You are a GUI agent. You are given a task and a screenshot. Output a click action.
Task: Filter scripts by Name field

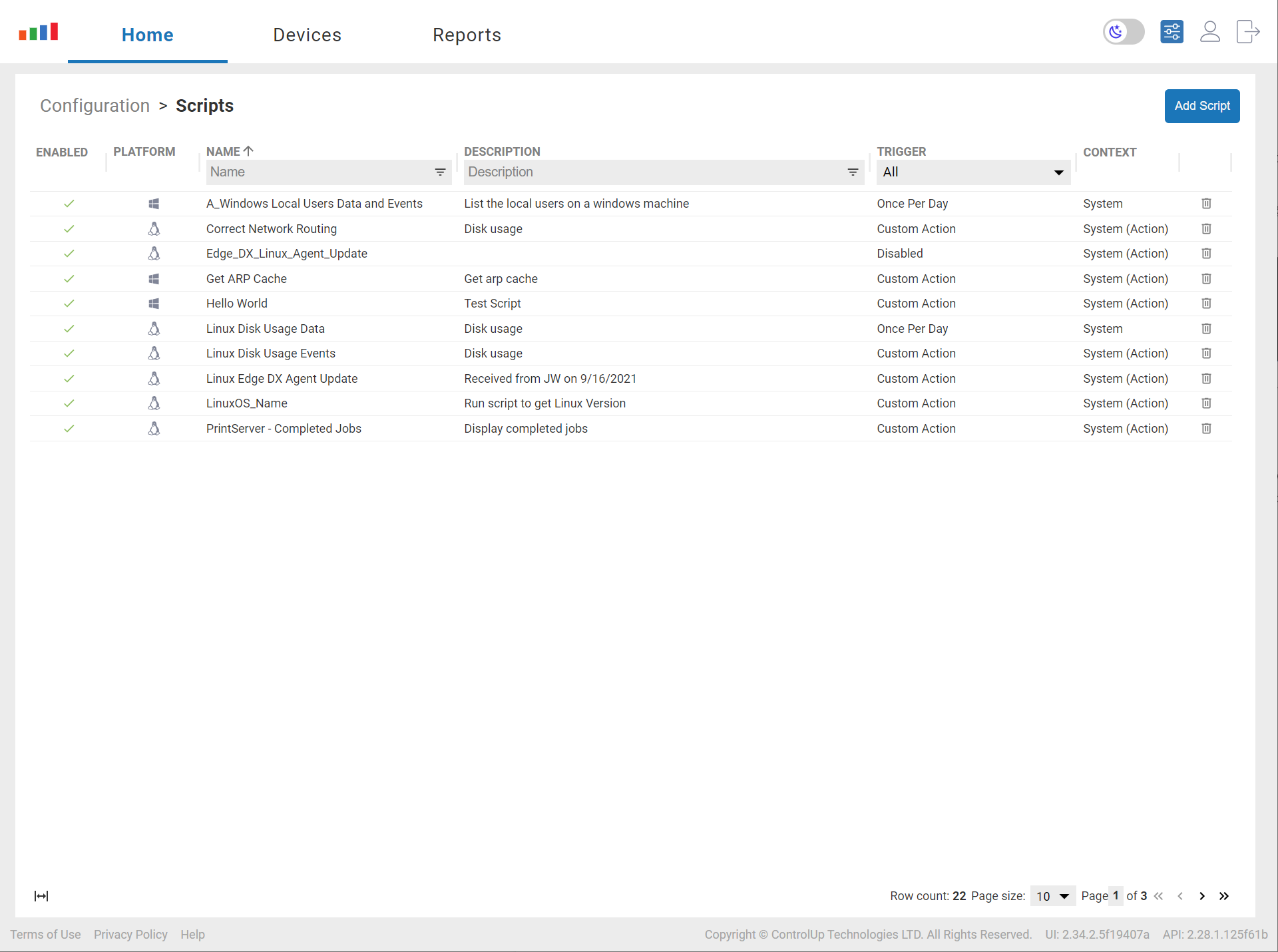click(317, 172)
